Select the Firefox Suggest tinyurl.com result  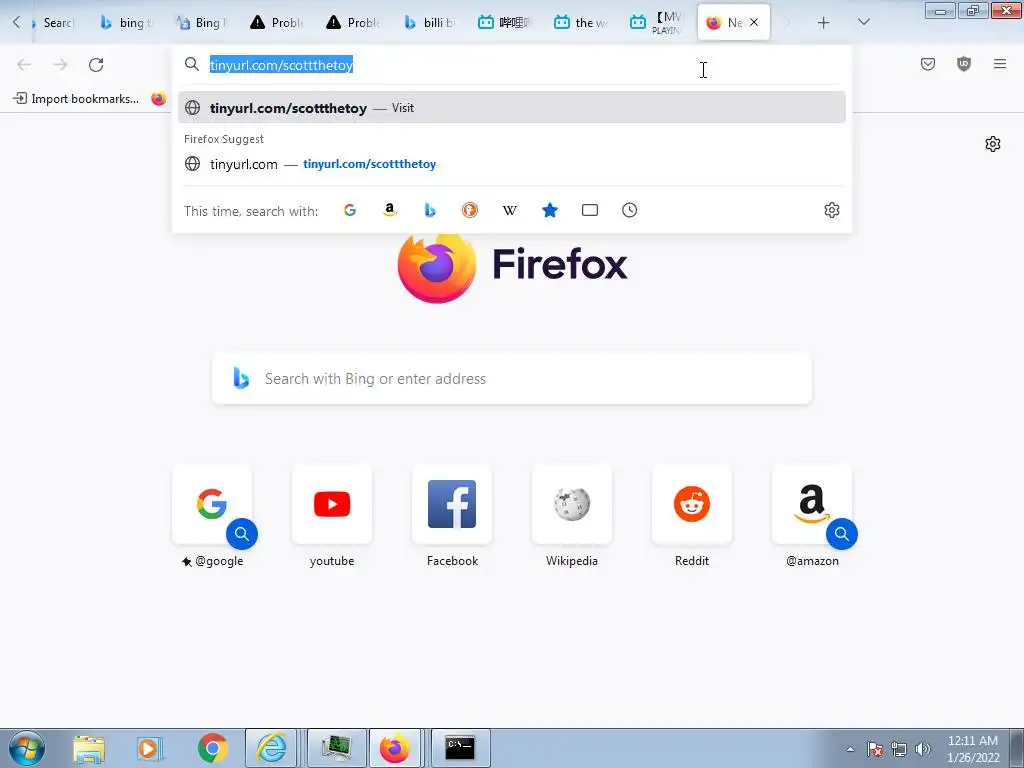click(x=511, y=164)
